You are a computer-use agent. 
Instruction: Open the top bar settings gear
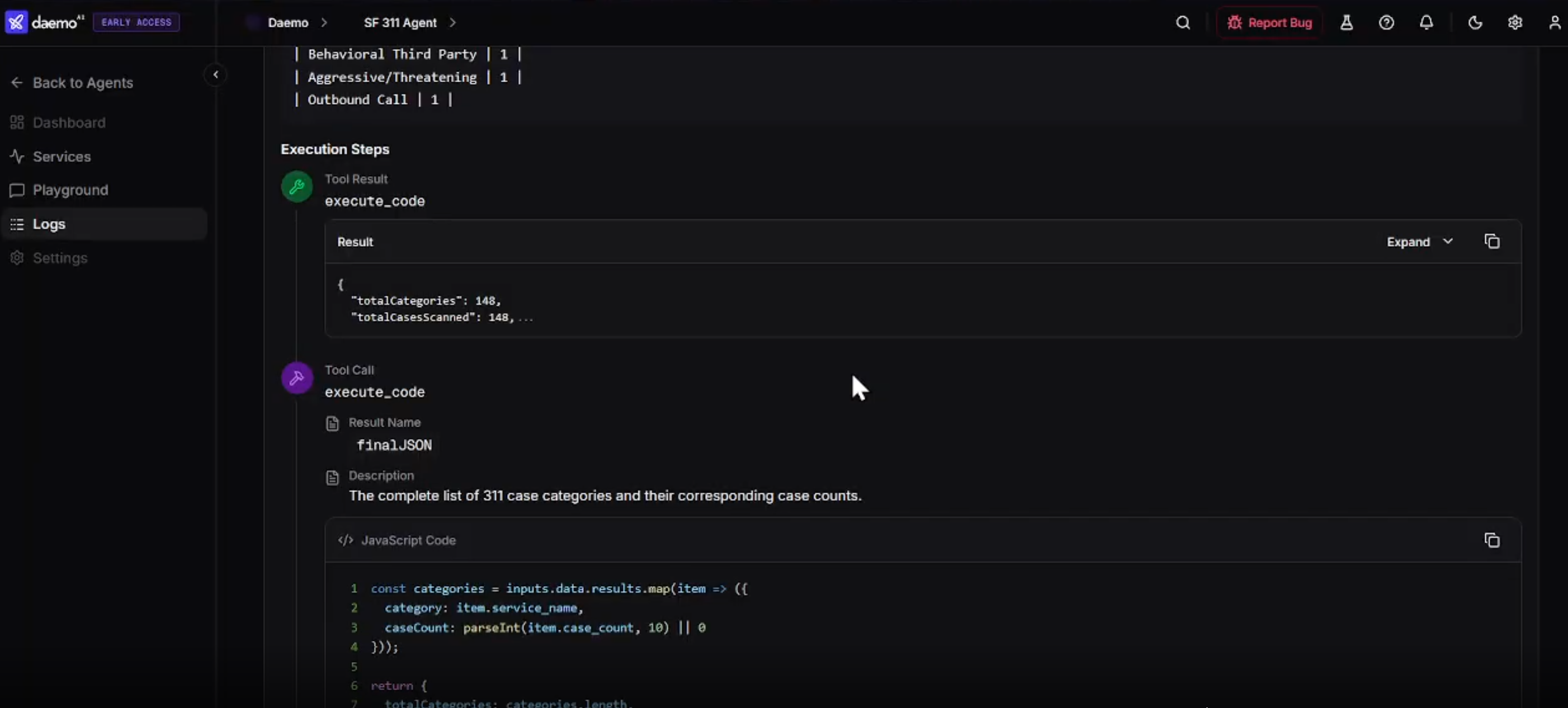pos(1515,22)
